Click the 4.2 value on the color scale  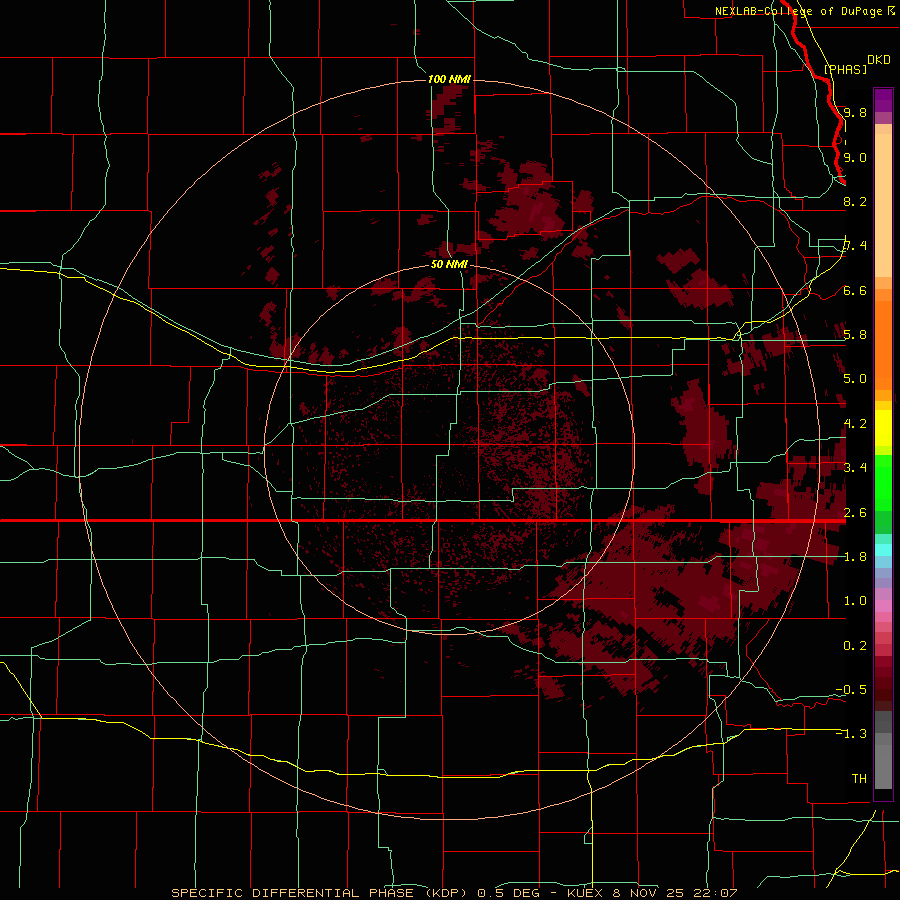pyautogui.click(x=855, y=424)
